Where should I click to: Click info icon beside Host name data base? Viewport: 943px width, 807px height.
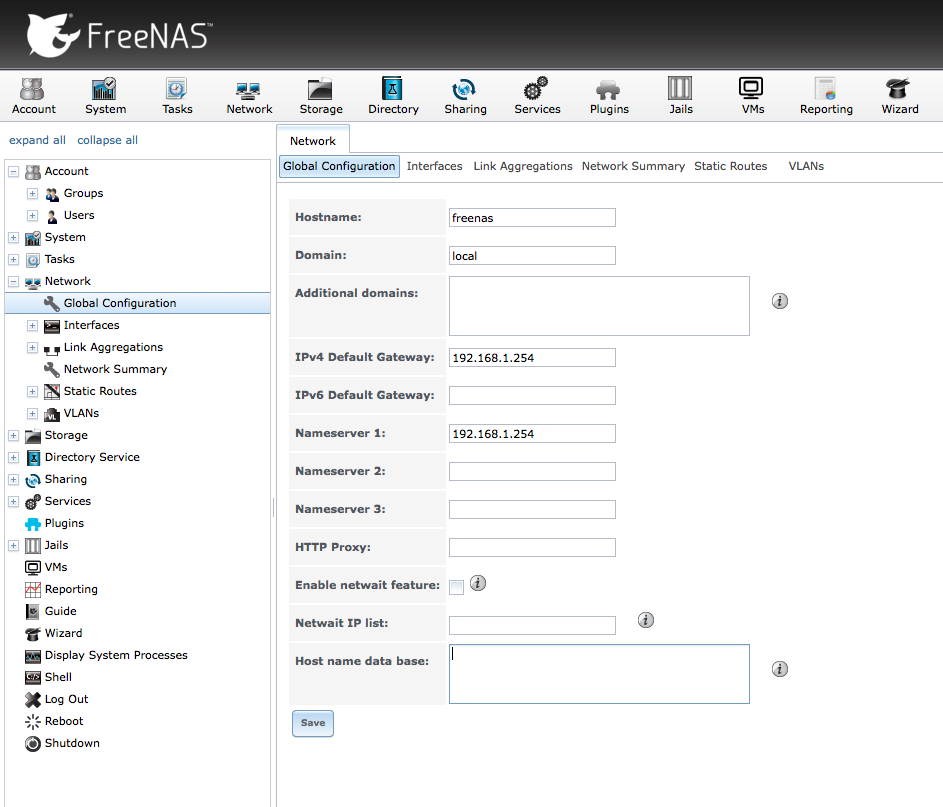779,669
